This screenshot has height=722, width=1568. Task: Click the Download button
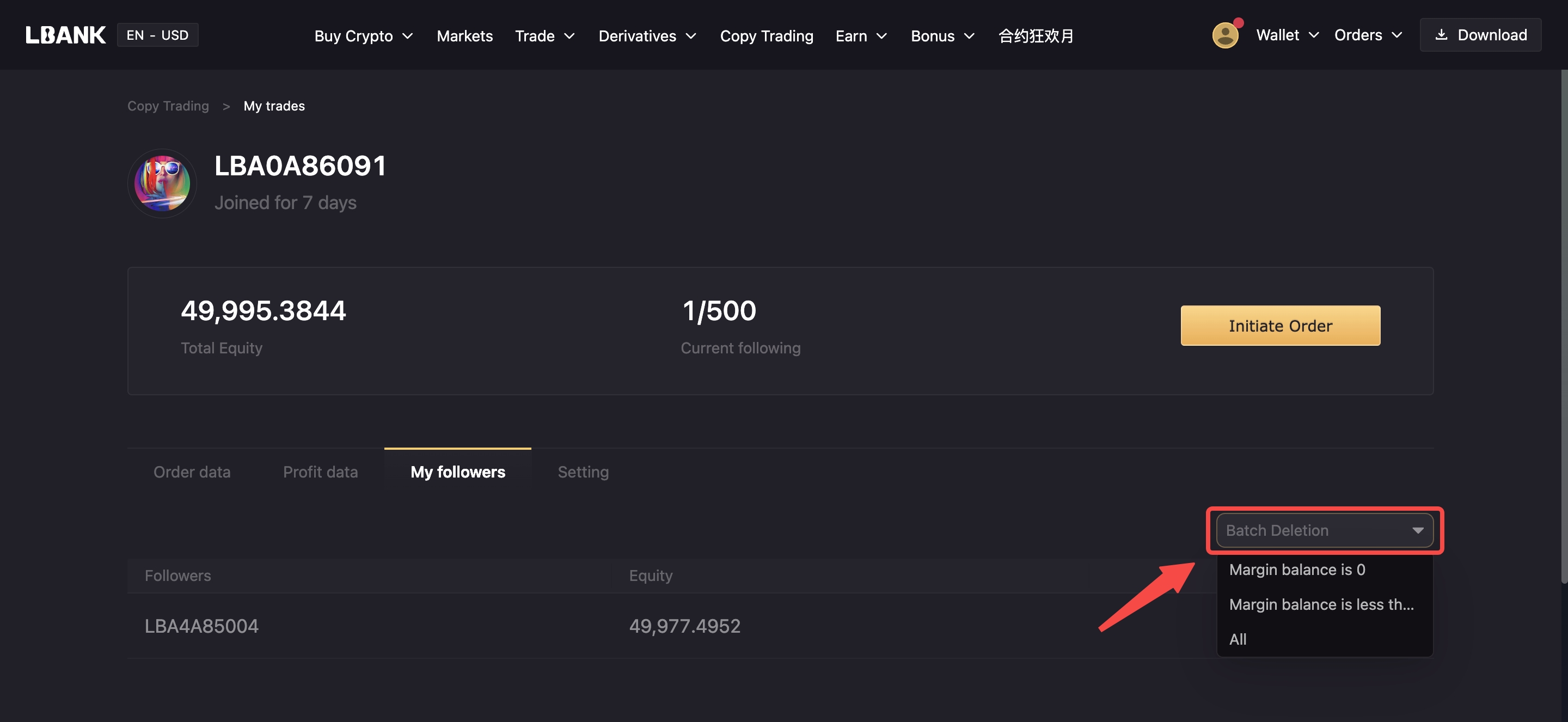(1480, 35)
